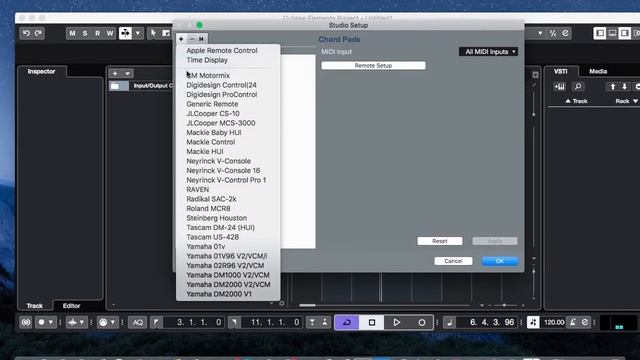Select the Object Selection arrow tool
The image size is (640, 360).
pyautogui.click(x=153, y=33)
